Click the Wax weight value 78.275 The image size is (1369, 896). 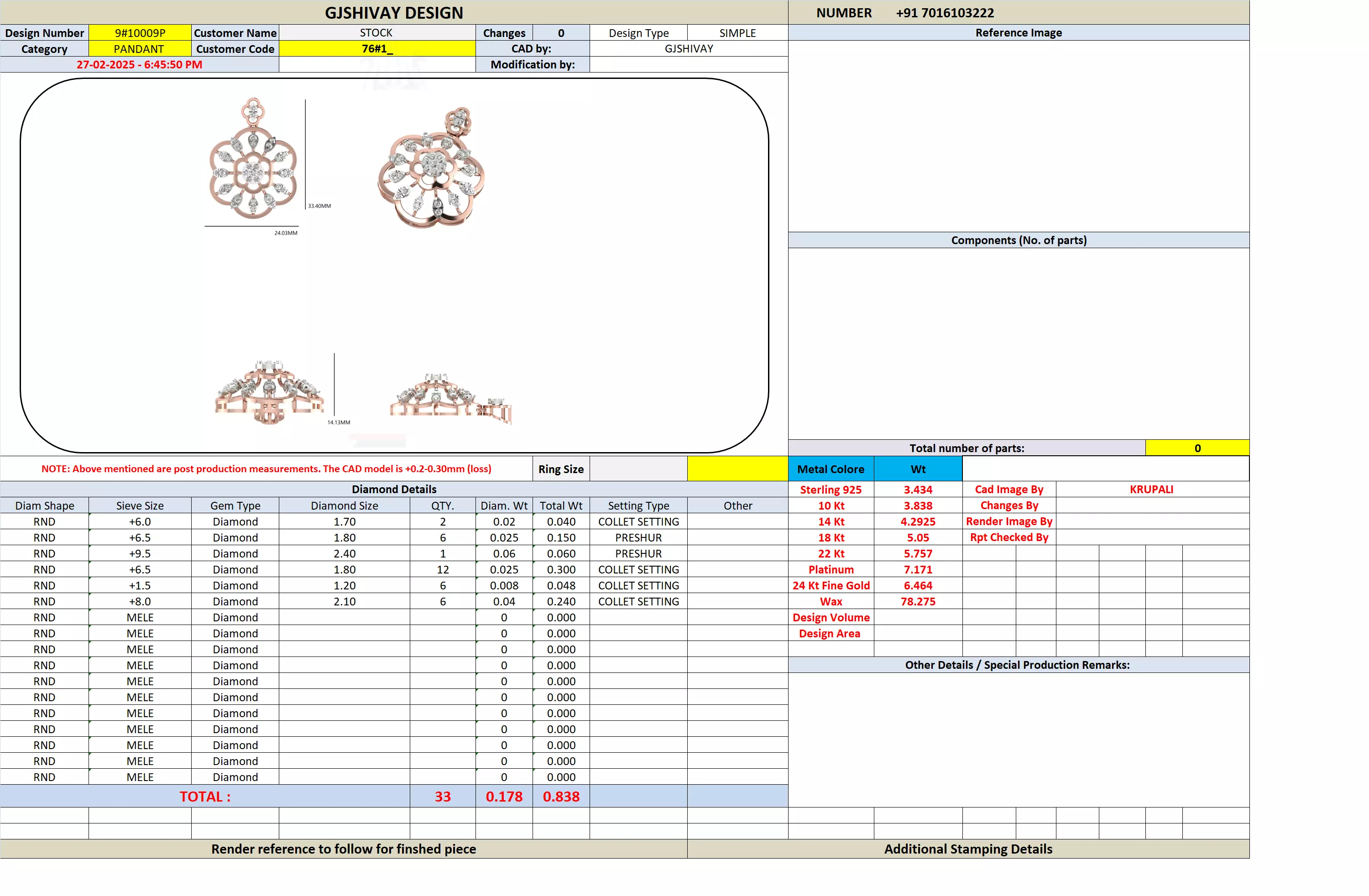pos(918,602)
